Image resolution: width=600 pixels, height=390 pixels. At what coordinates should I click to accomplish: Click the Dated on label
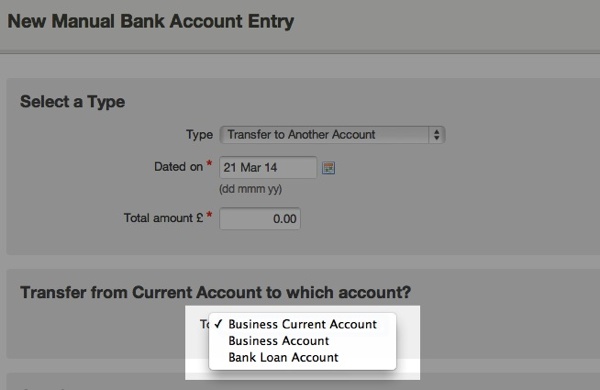pyautogui.click(x=178, y=167)
